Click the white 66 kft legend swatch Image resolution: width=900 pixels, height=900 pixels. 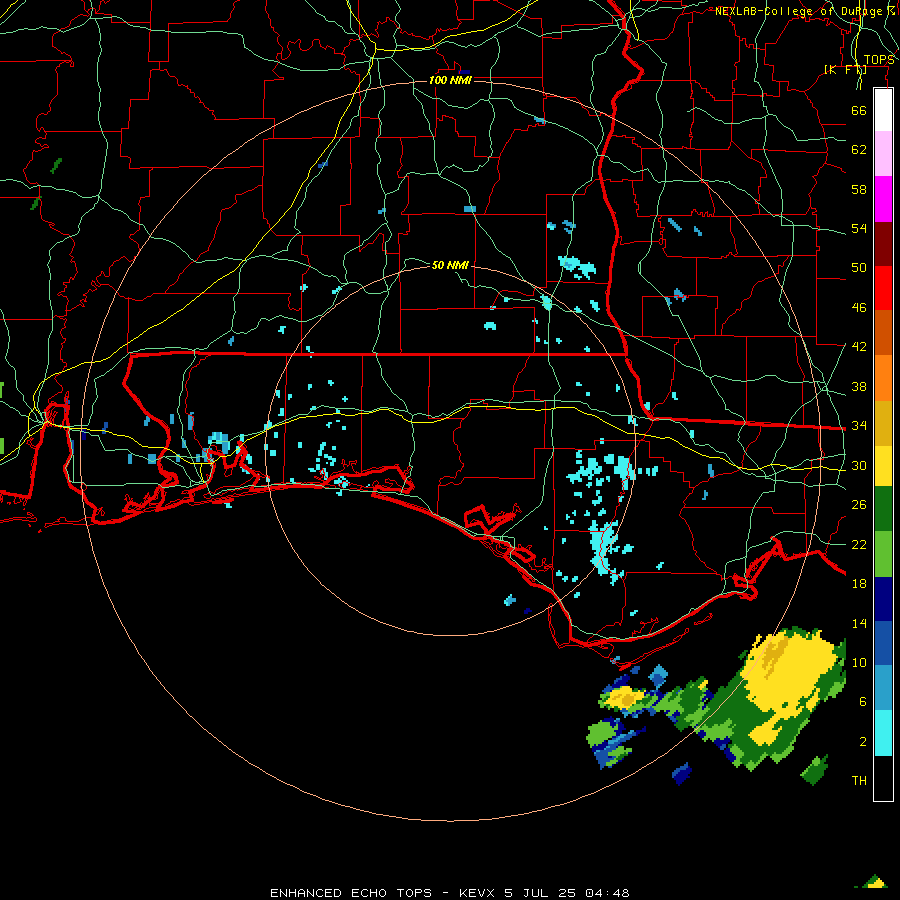(x=883, y=110)
